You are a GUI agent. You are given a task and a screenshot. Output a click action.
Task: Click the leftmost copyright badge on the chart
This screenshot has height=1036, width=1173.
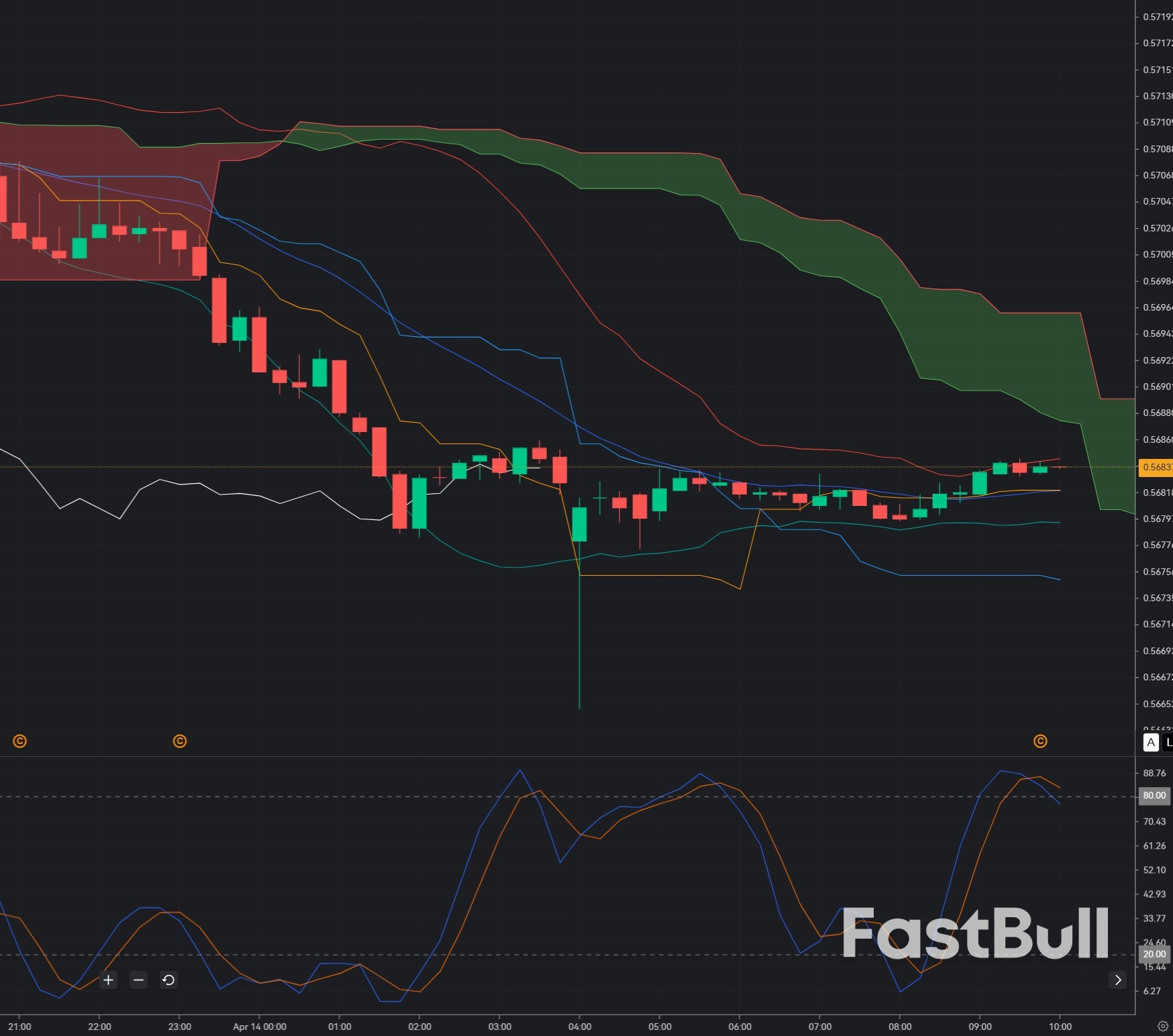coord(21,741)
